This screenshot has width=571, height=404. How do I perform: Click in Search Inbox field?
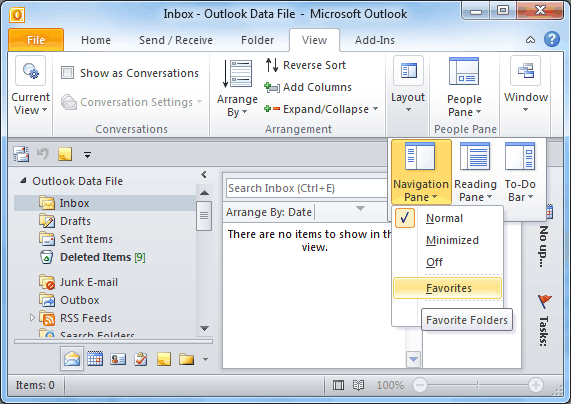[x=307, y=188]
